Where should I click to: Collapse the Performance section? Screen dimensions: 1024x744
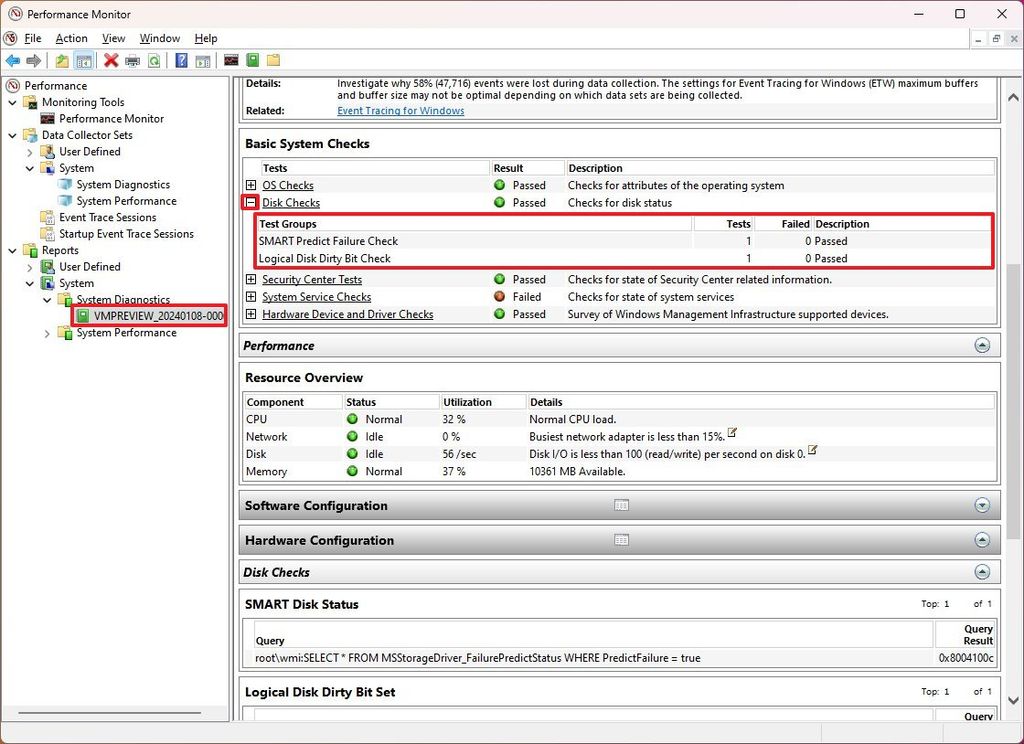click(982, 346)
